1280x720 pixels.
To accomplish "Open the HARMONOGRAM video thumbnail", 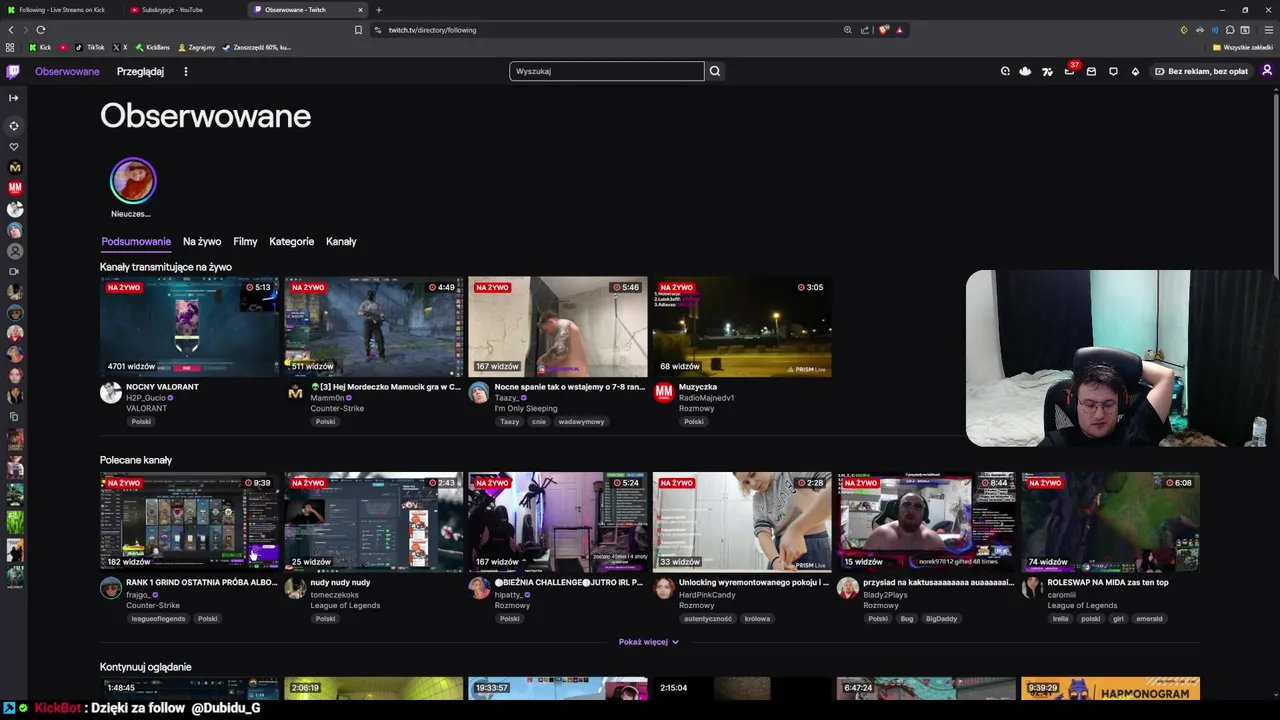I will point(1110,688).
